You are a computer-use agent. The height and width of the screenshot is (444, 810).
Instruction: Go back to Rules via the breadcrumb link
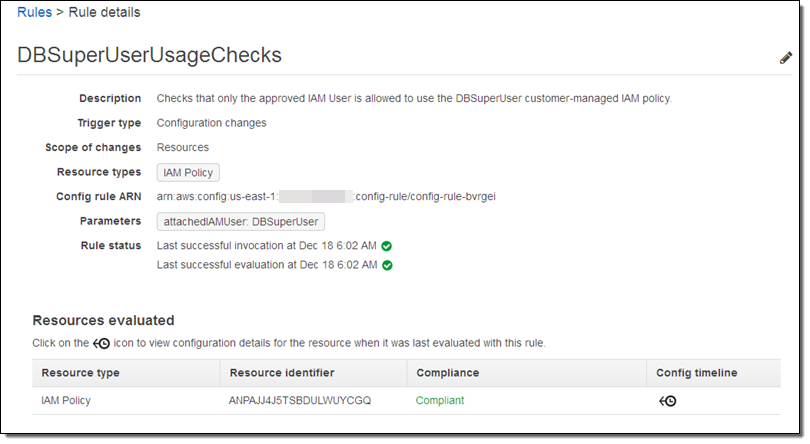coord(34,13)
